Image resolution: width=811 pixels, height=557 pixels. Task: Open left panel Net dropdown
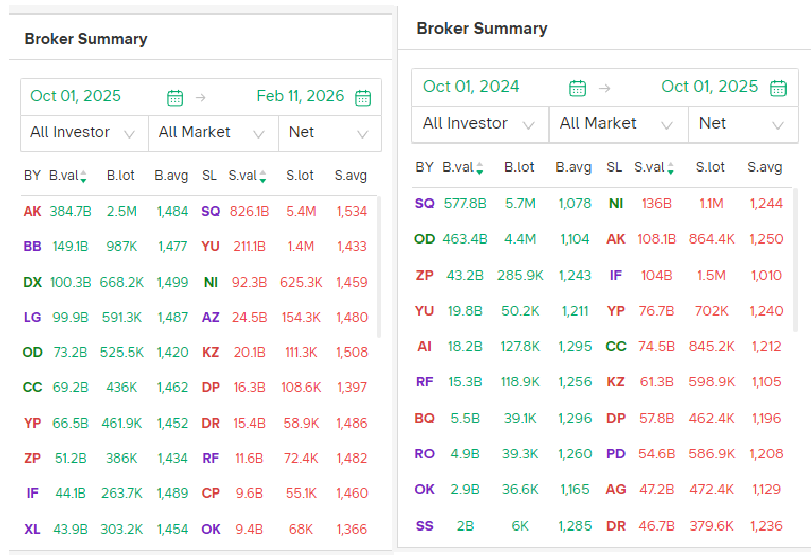[x=329, y=132]
